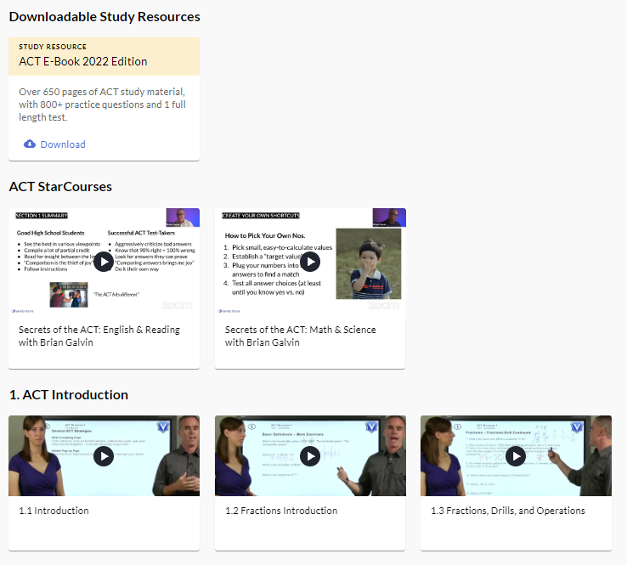Click the 'STUDY RESOURCE' label
This screenshot has width=627, height=566.
click(x=52, y=46)
